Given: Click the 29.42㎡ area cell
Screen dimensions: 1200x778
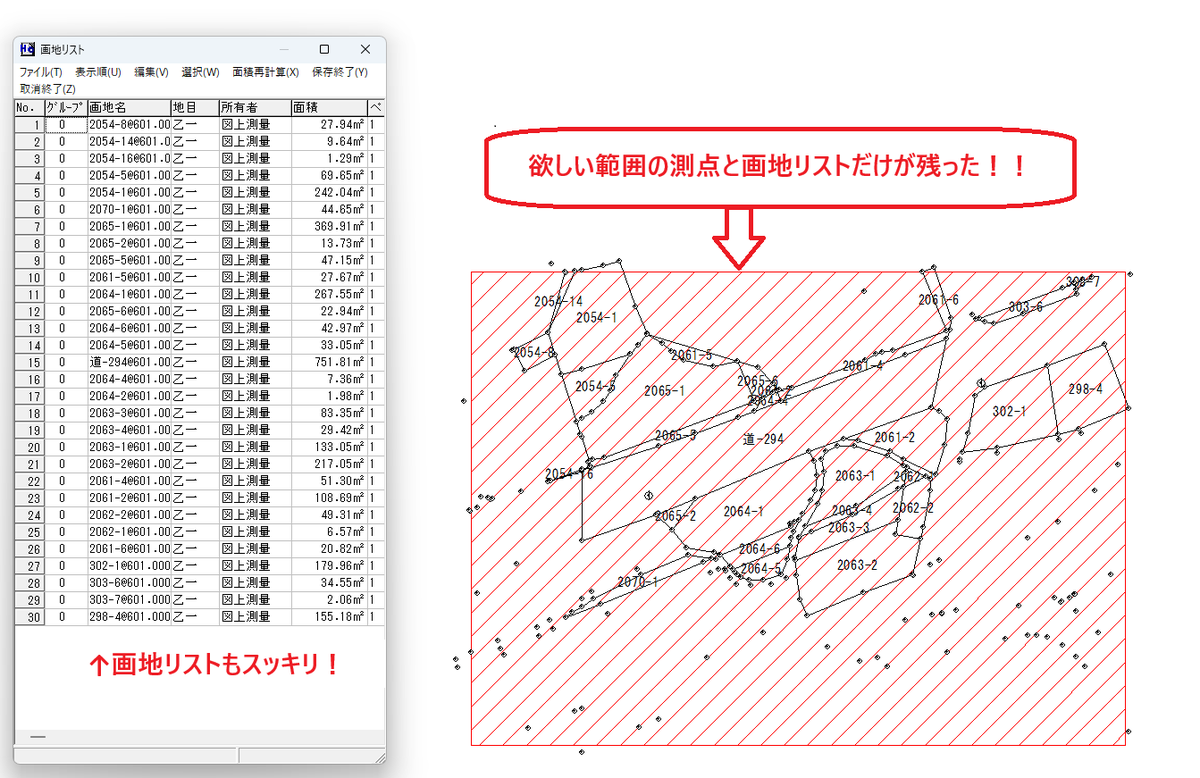Looking at the screenshot, I should pos(329,430).
